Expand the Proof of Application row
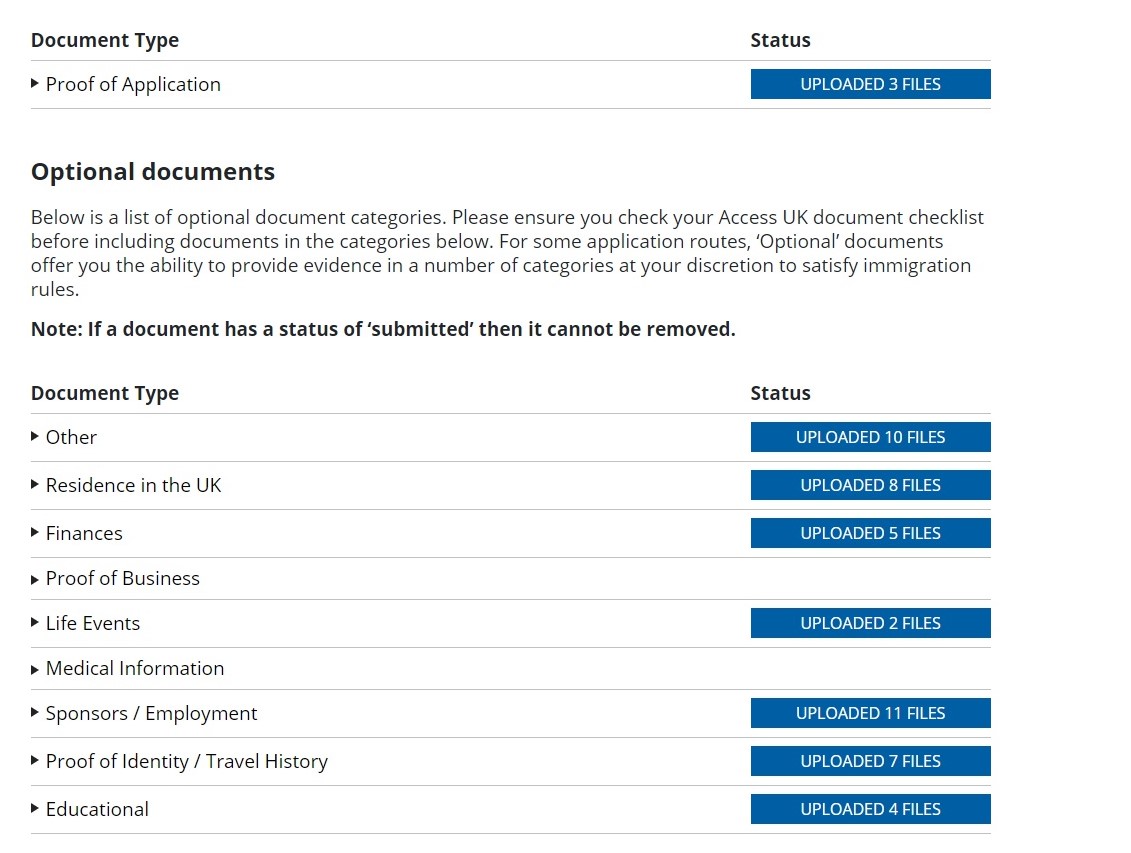The height and width of the screenshot is (853, 1131). tap(133, 84)
